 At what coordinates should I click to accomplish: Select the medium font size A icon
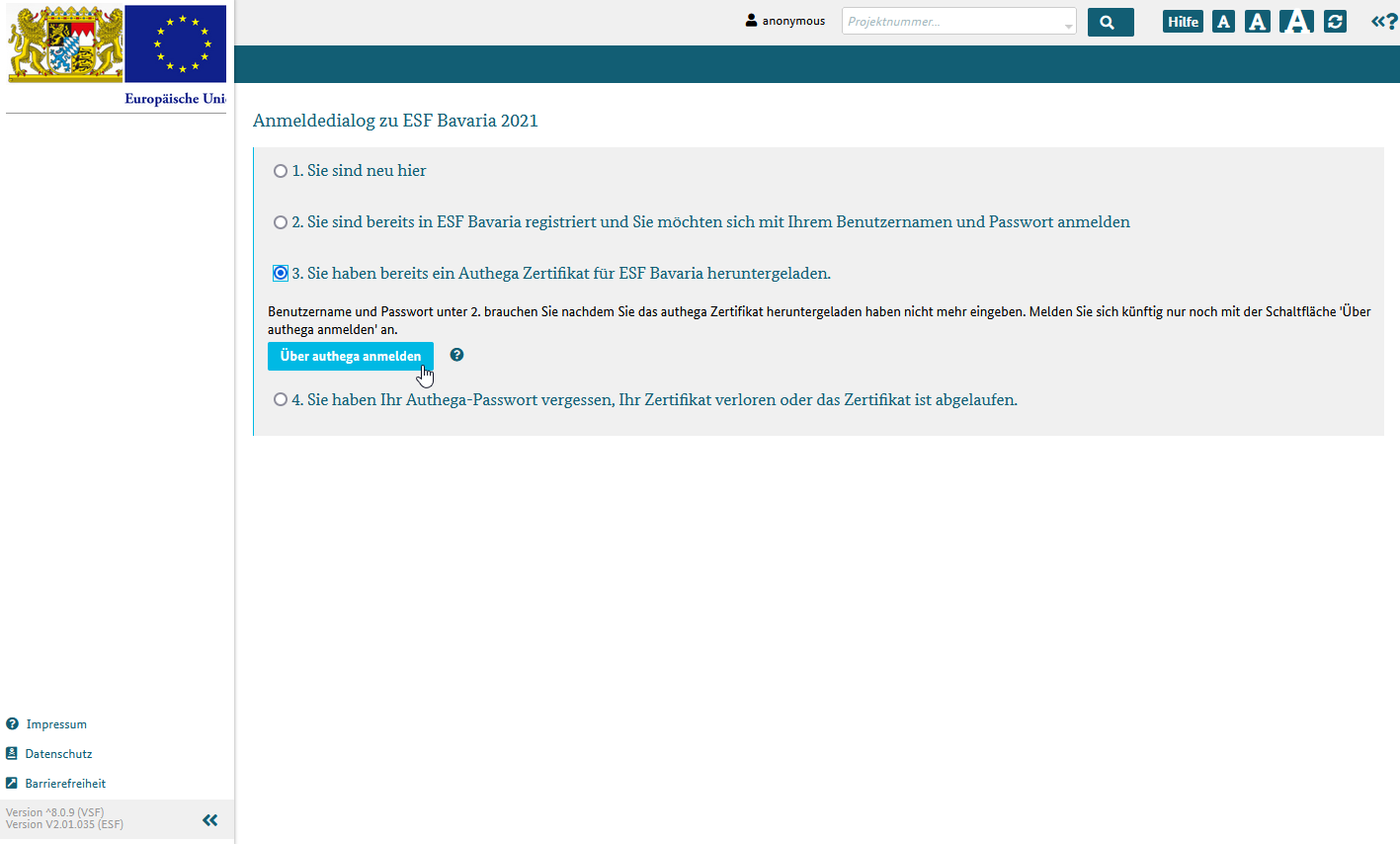pyautogui.click(x=1257, y=22)
